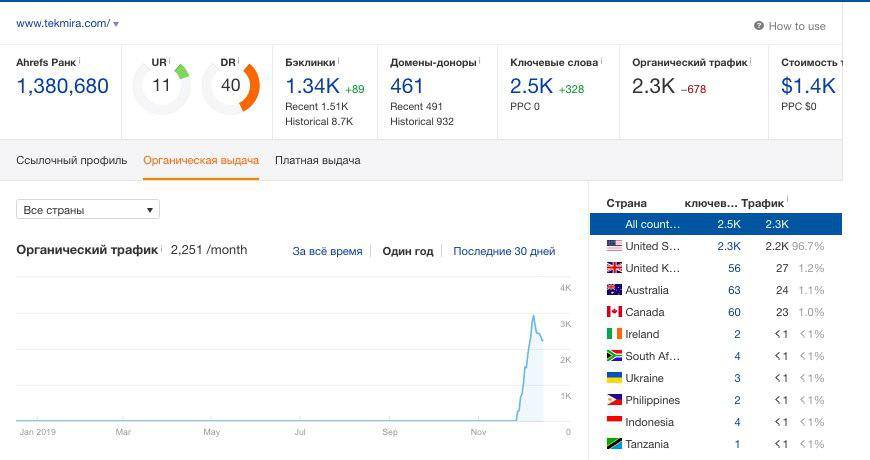Screen dimensions: 870x460
Task: Click Recent 491 domains text
Action: point(416,107)
